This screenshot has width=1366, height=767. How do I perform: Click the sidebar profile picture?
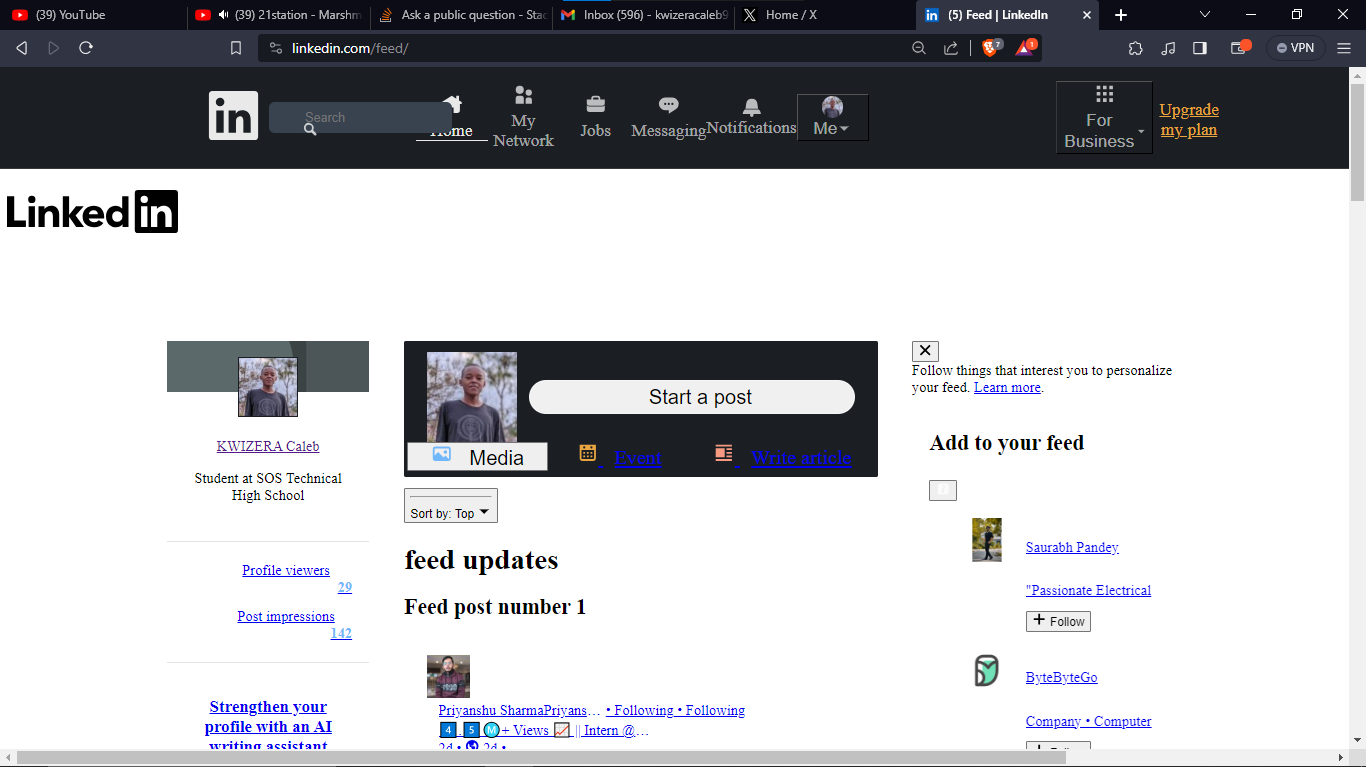click(x=268, y=387)
